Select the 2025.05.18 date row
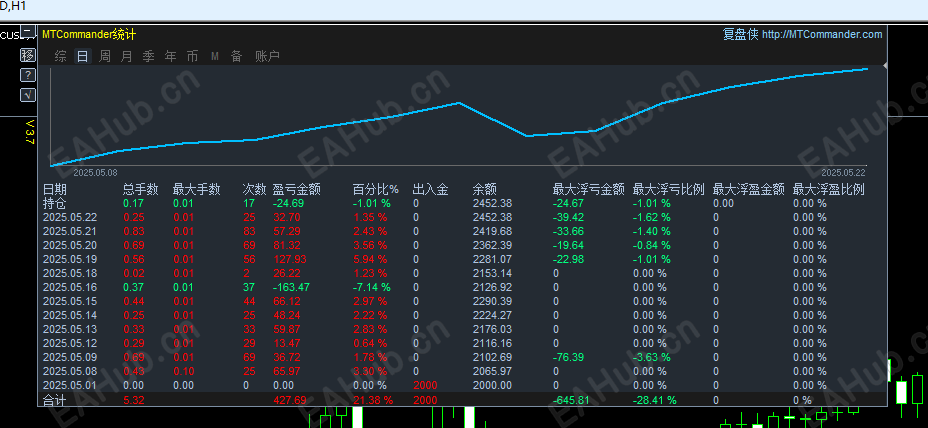 [70, 273]
